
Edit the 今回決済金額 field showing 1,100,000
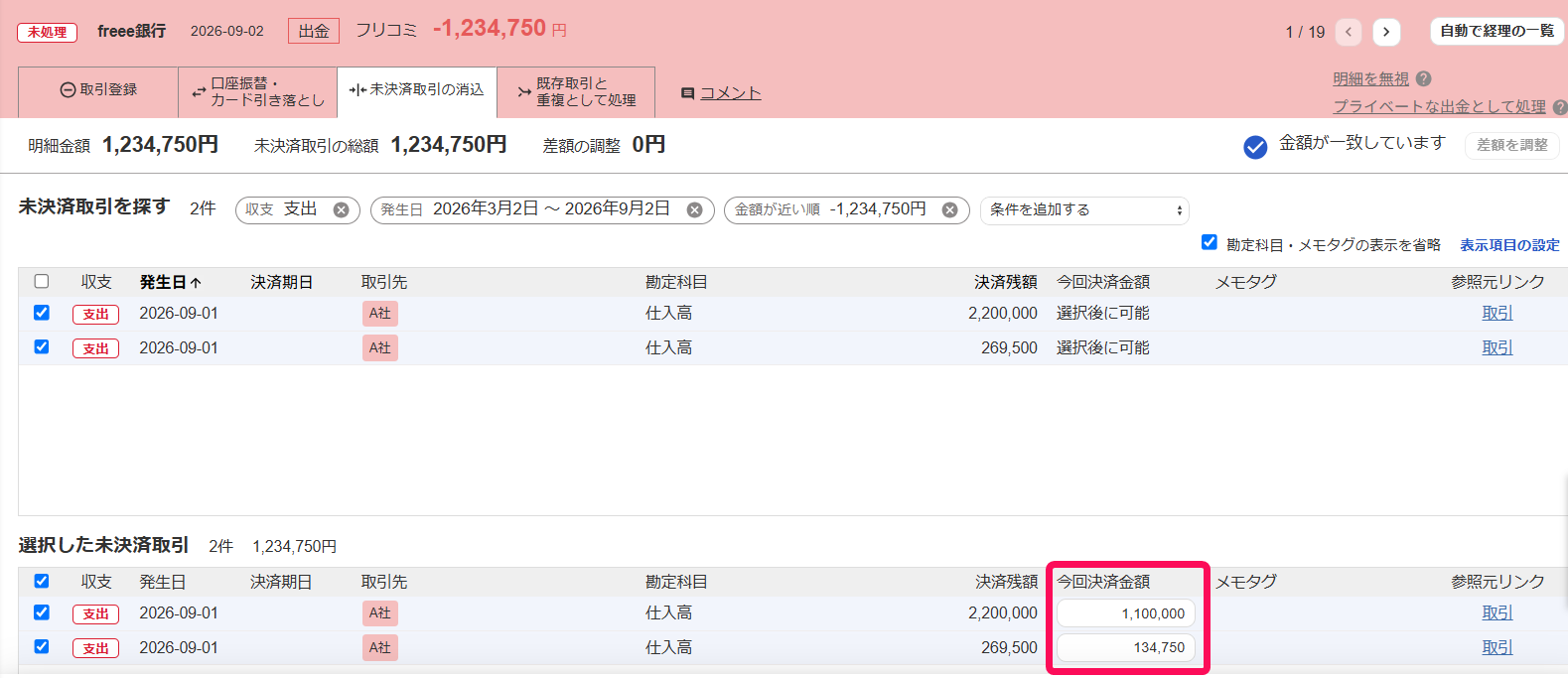1126,613
